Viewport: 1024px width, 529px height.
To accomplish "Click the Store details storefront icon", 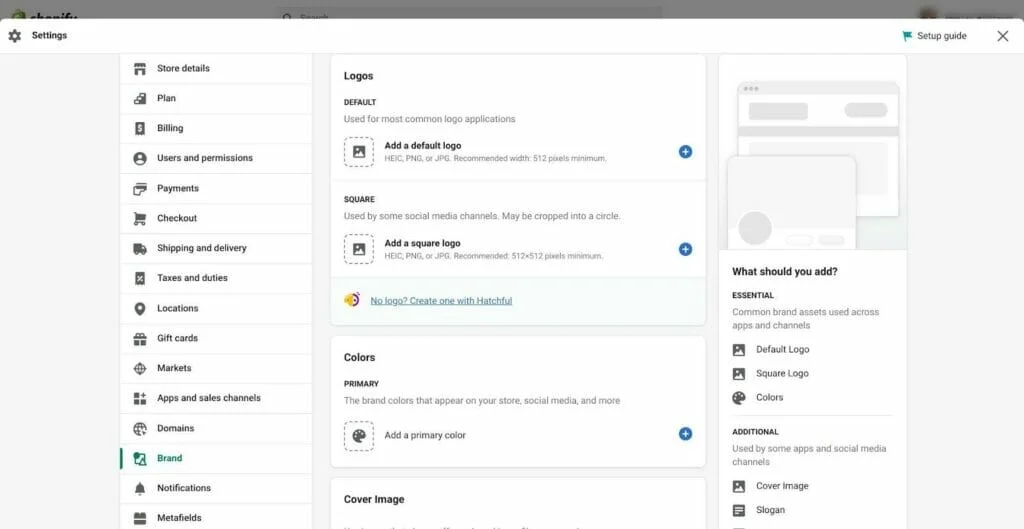I will point(140,69).
